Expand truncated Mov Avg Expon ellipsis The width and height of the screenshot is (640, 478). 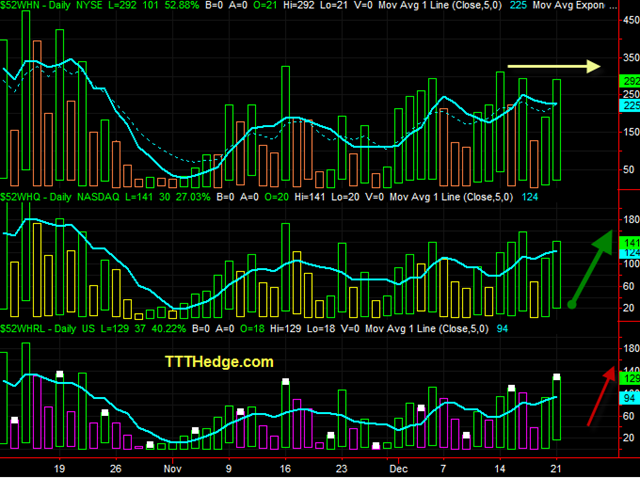coord(613,6)
